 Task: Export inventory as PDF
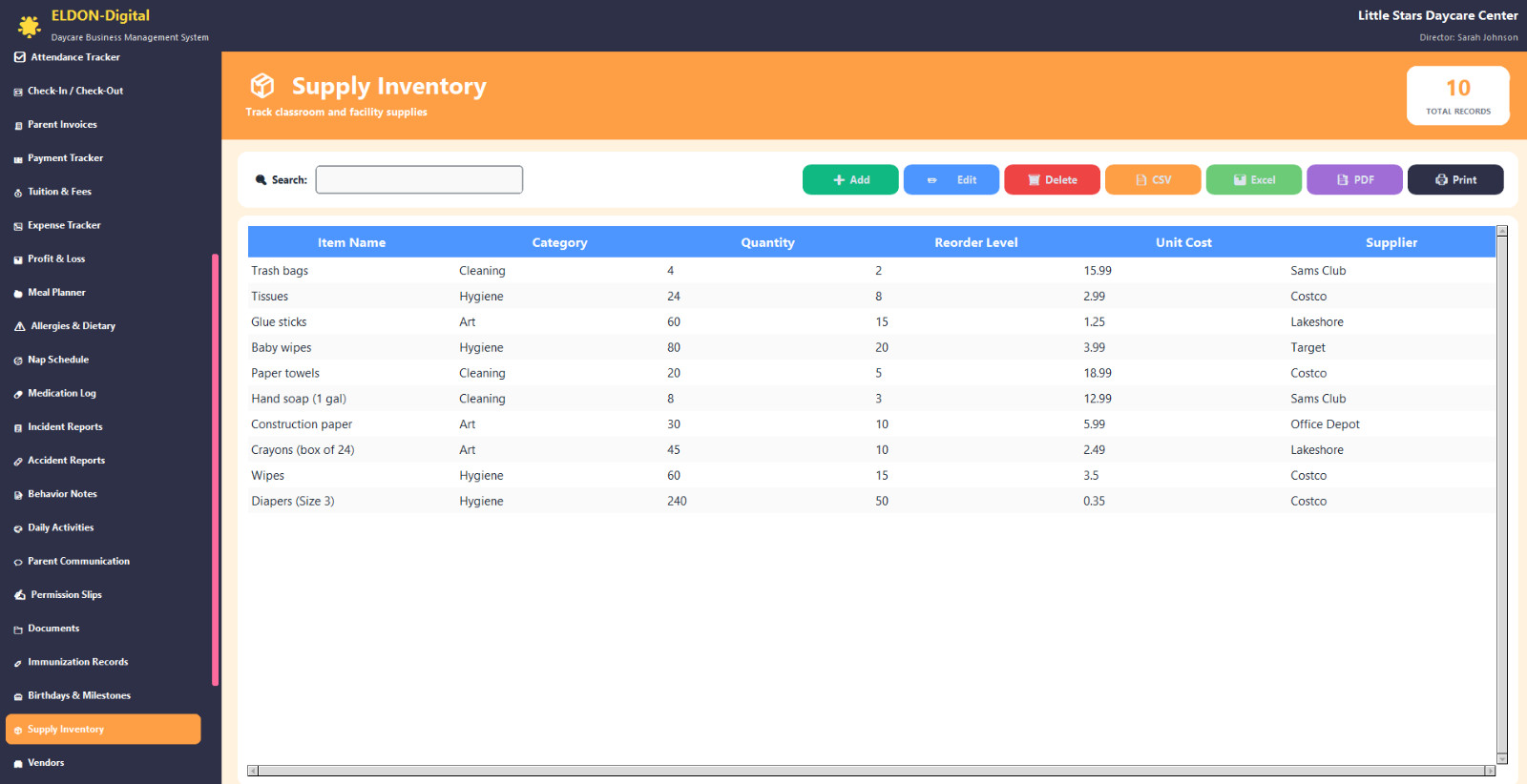click(x=1354, y=179)
